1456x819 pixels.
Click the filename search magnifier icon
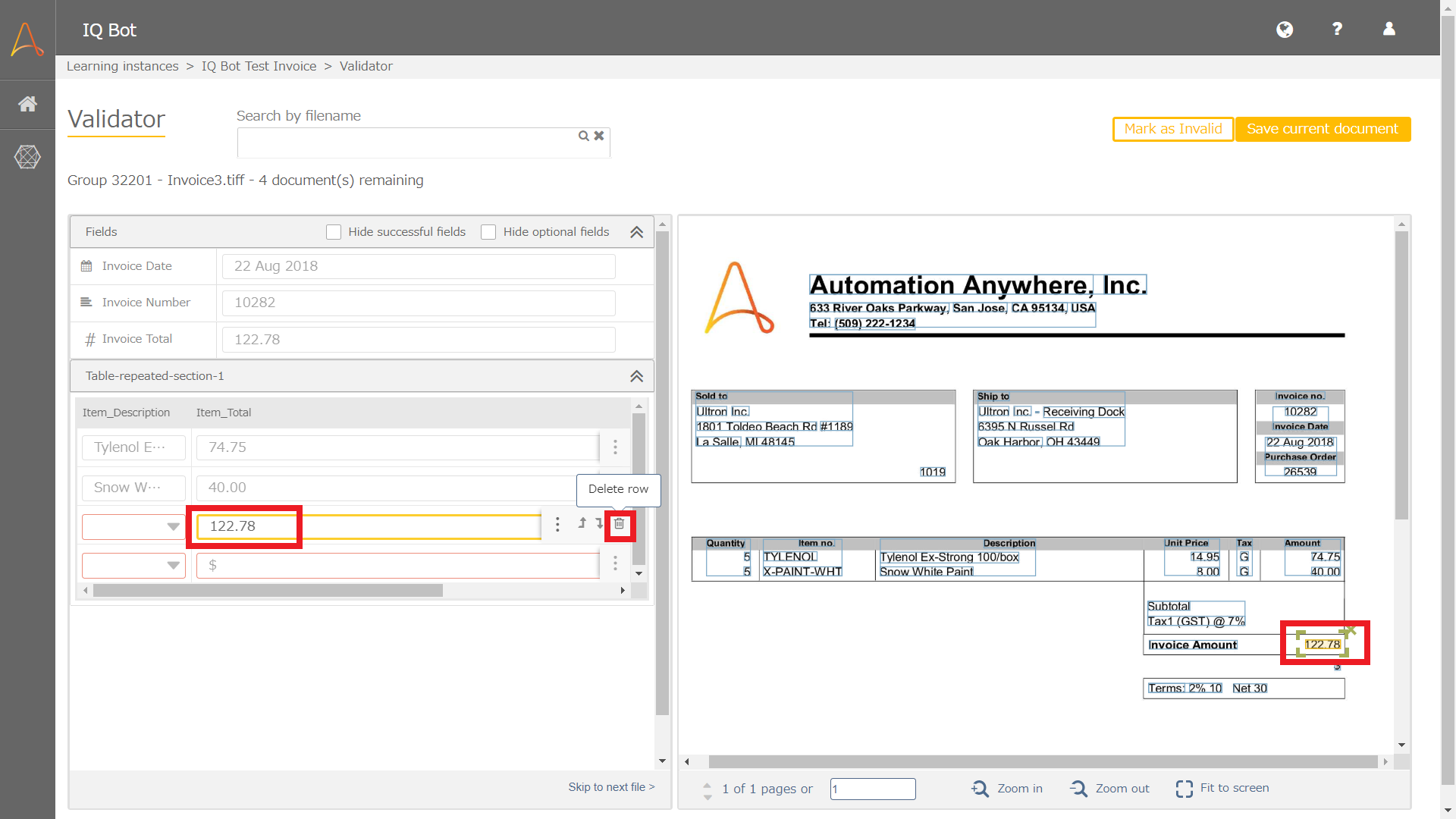584,136
